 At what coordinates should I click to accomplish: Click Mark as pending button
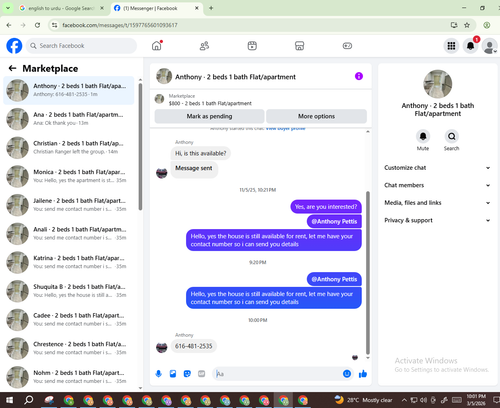click(x=209, y=116)
